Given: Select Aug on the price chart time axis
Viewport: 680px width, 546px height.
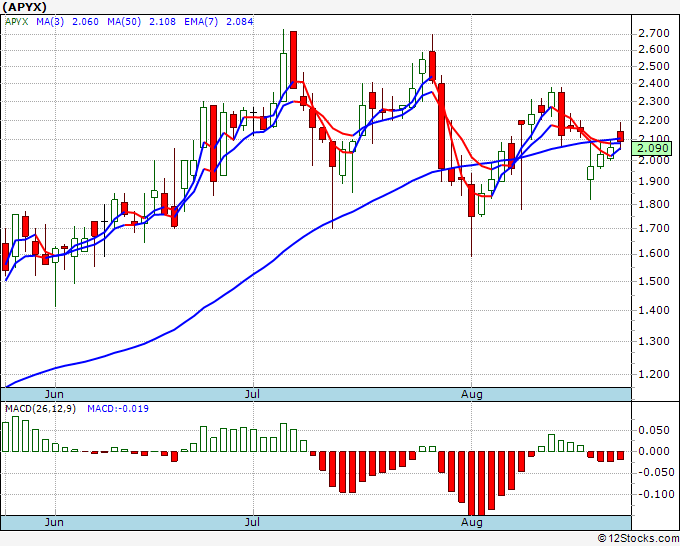Looking at the screenshot, I should coord(471,394).
